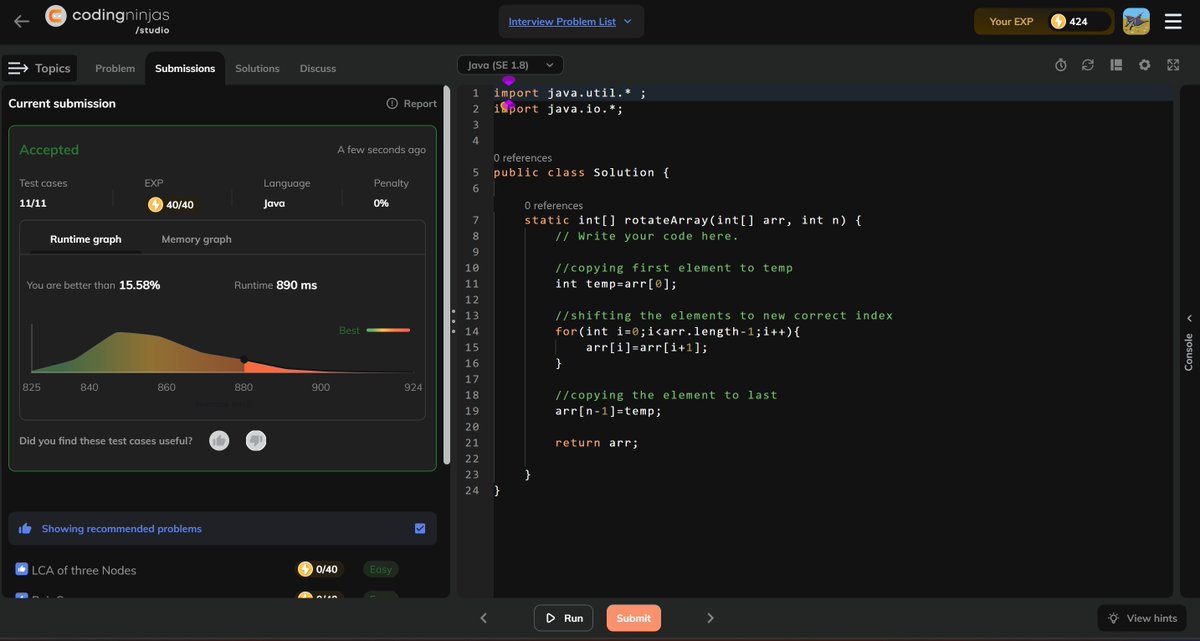
Task: Click the Best gradient legend bar
Action: point(388,329)
